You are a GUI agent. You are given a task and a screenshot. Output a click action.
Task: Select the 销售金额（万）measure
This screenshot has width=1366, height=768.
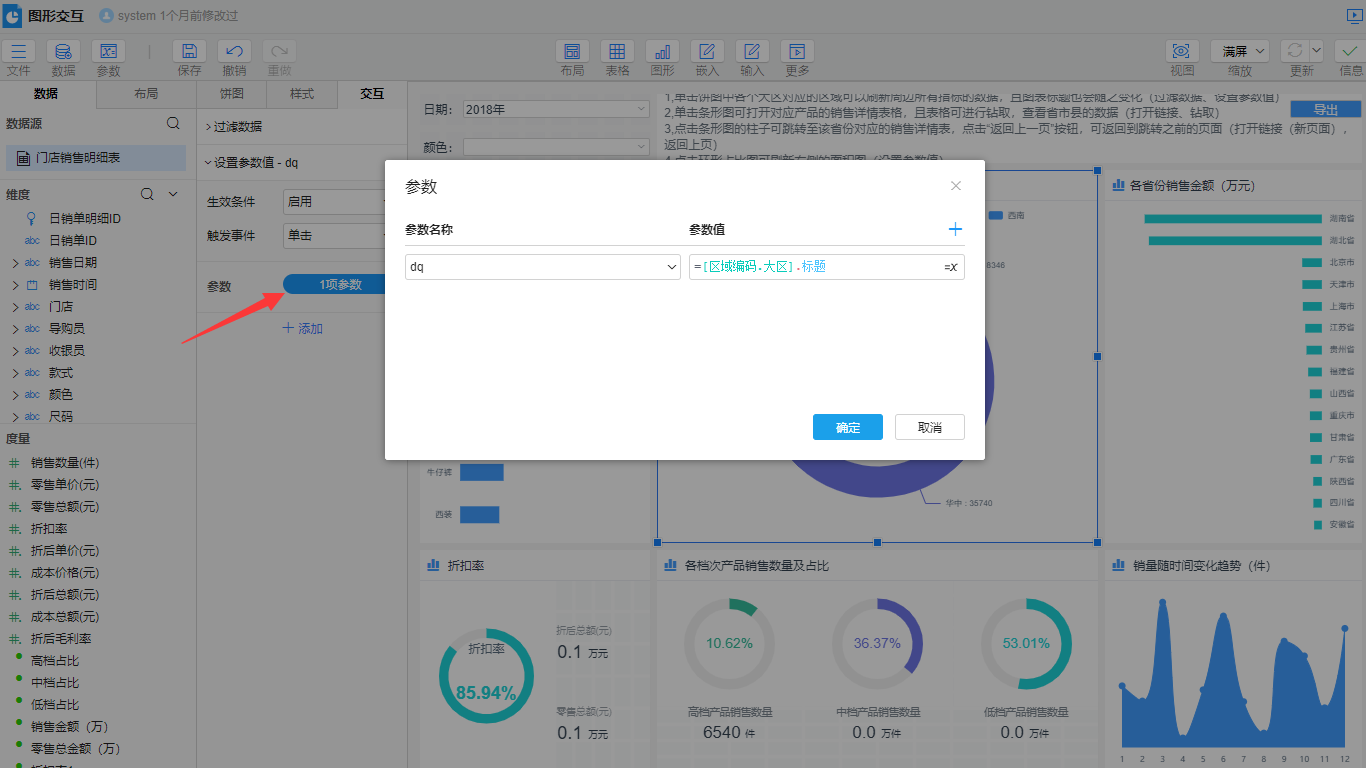[x=69, y=727]
